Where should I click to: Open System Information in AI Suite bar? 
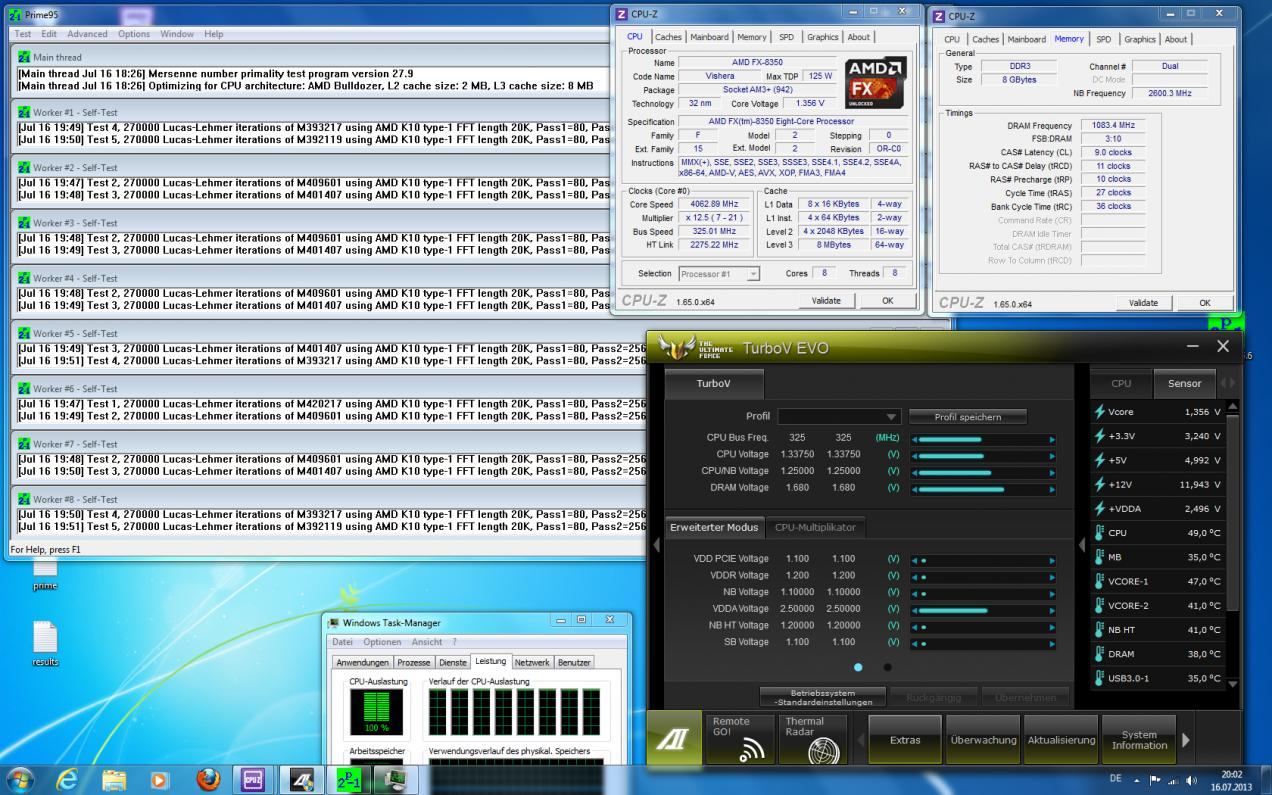click(1139, 740)
